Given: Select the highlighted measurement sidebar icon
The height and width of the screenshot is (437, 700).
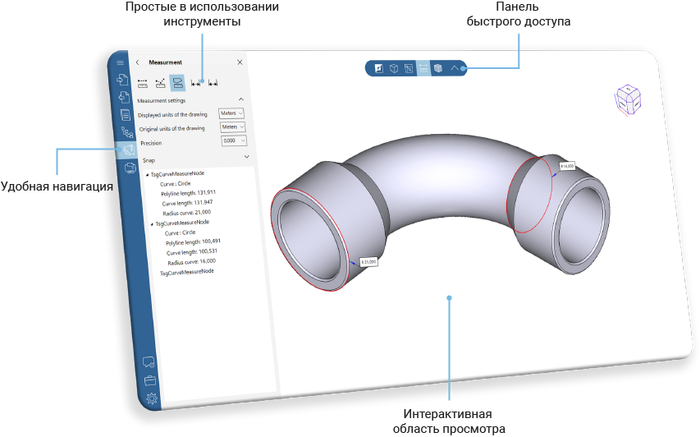Looking at the screenshot, I should 128,150.
